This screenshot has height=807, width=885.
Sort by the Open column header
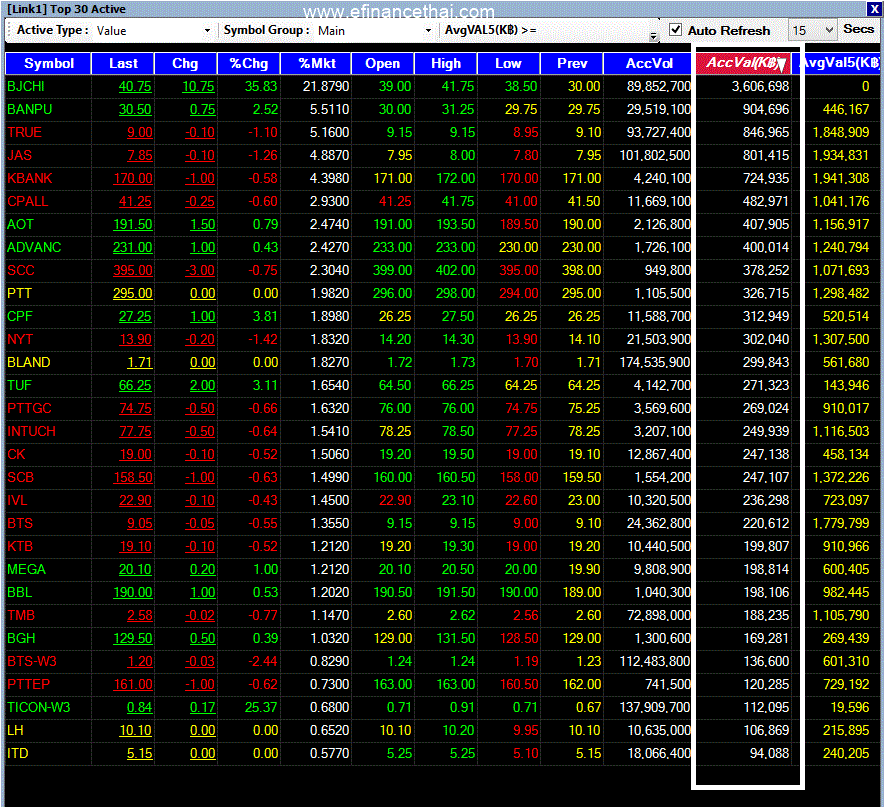point(383,64)
